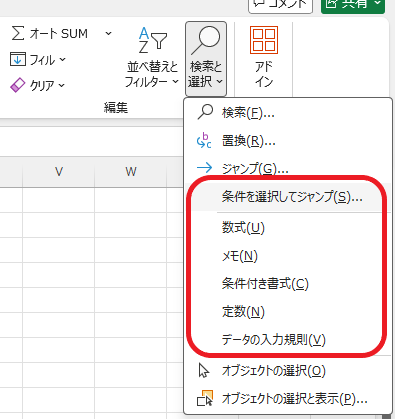
Task: Click the arrow icon beside ジャンプ(G)
Action: tap(204, 167)
